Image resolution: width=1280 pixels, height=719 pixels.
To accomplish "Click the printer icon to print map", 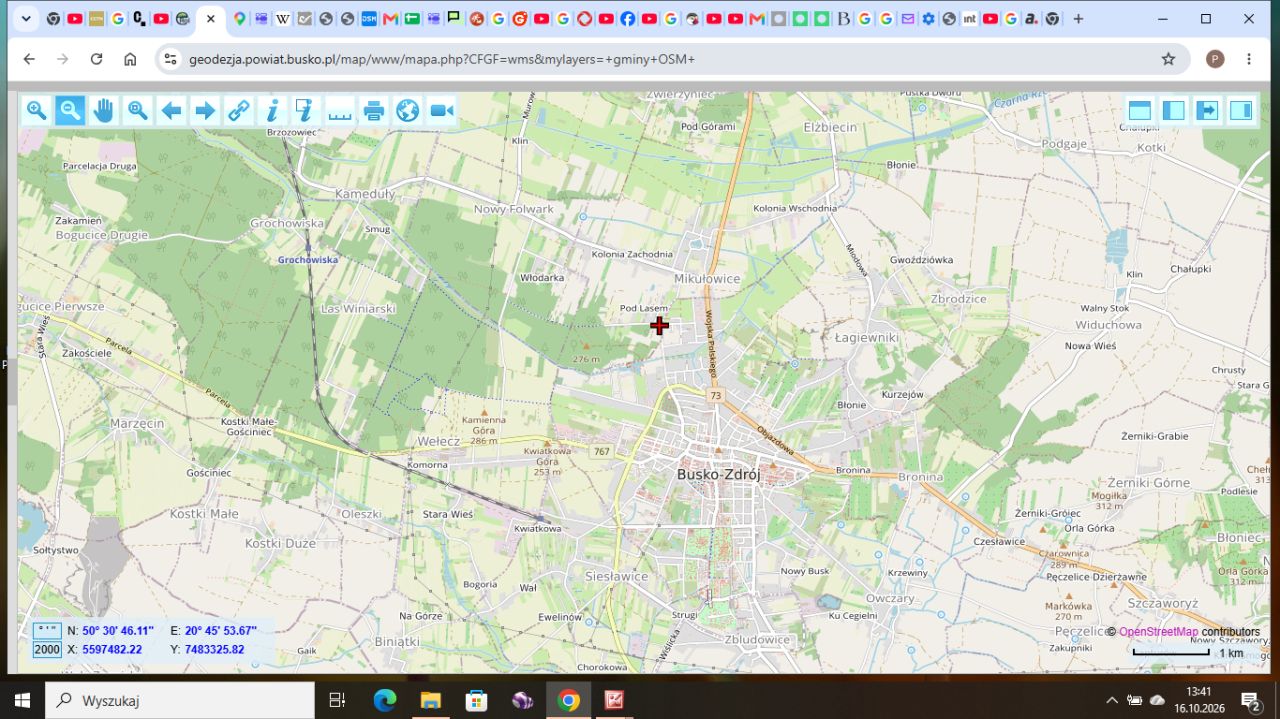I will (x=374, y=110).
